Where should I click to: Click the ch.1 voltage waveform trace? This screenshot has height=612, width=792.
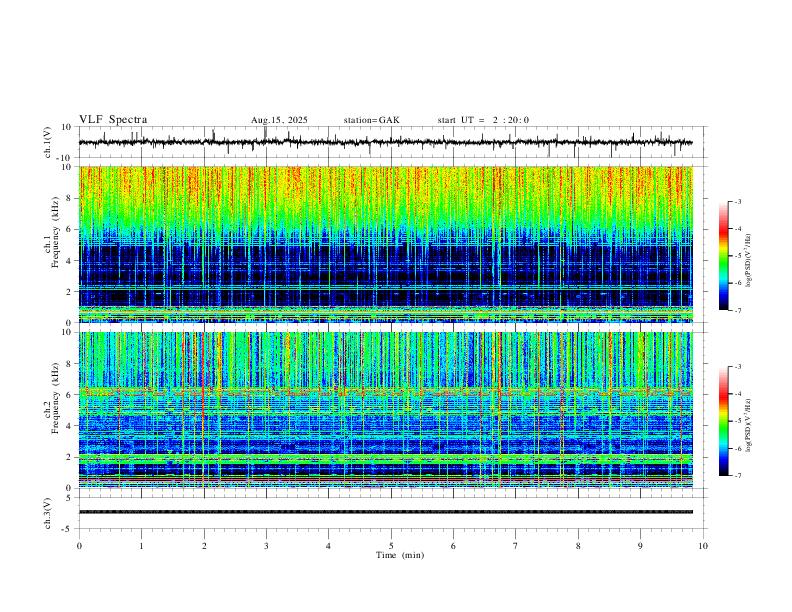coord(385,142)
